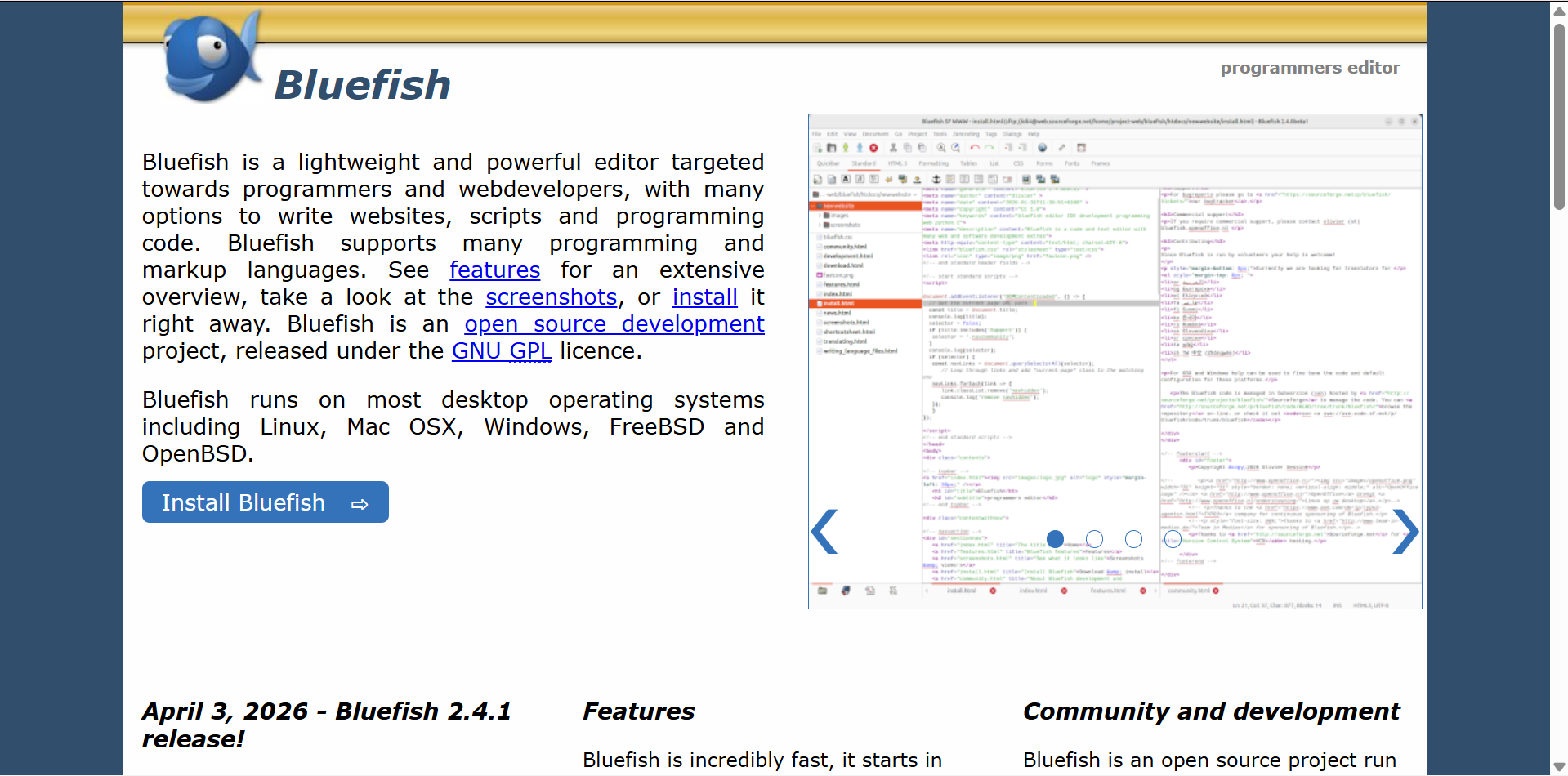This screenshot has width=1568, height=776.
Task: Select the third carousel slide dot
Action: click(x=1133, y=539)
